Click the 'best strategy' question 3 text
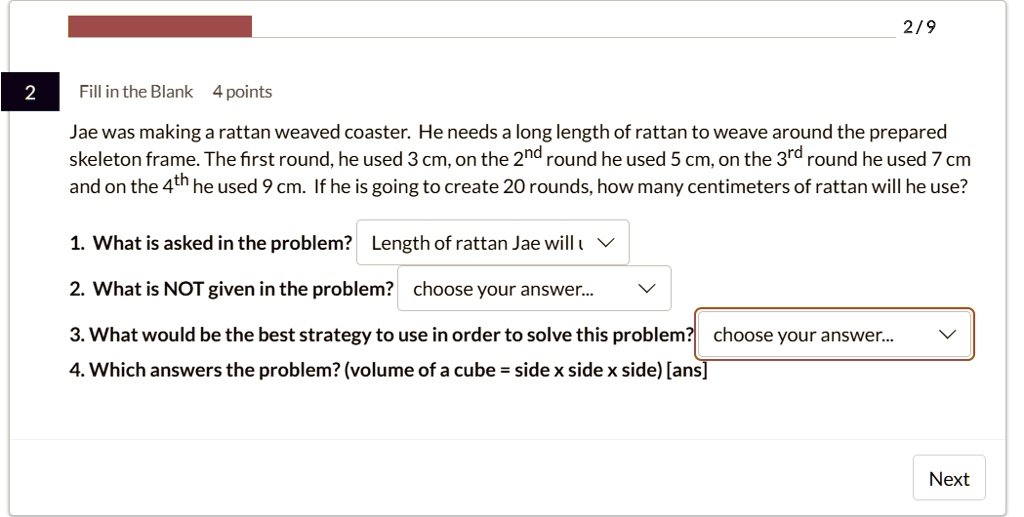This screenshot has height=517, width=1024. tap(381, 334)
